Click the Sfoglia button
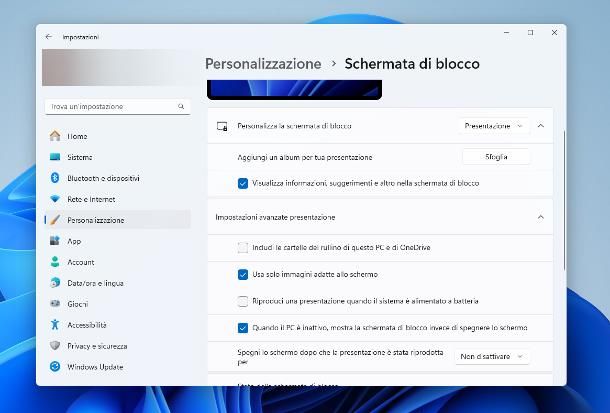Viewport: 610px width, 413px height. 496,157
